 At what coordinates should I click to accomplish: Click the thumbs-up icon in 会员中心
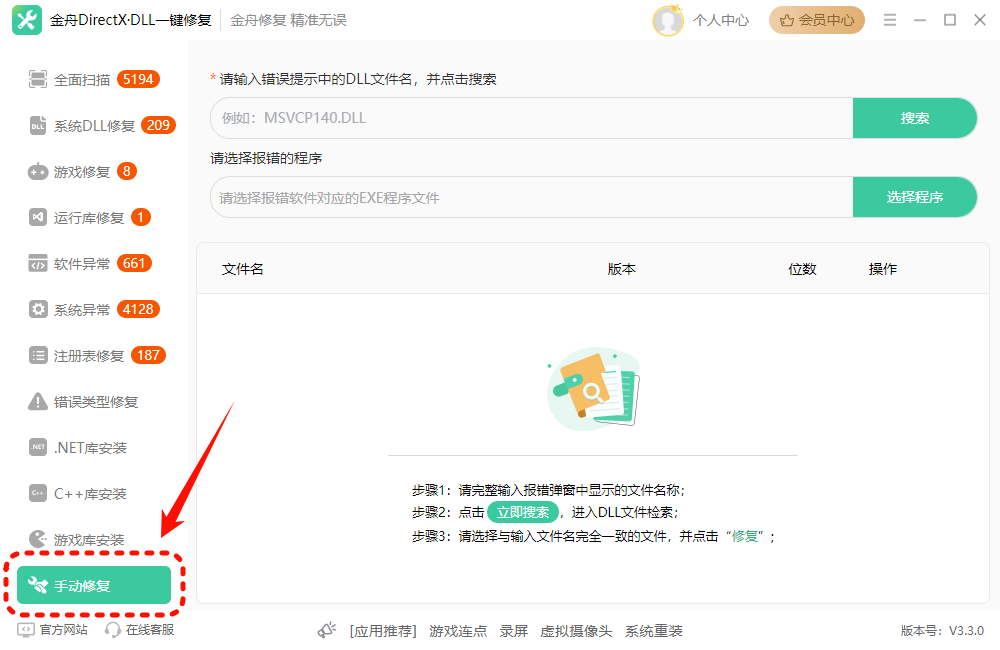787,20
